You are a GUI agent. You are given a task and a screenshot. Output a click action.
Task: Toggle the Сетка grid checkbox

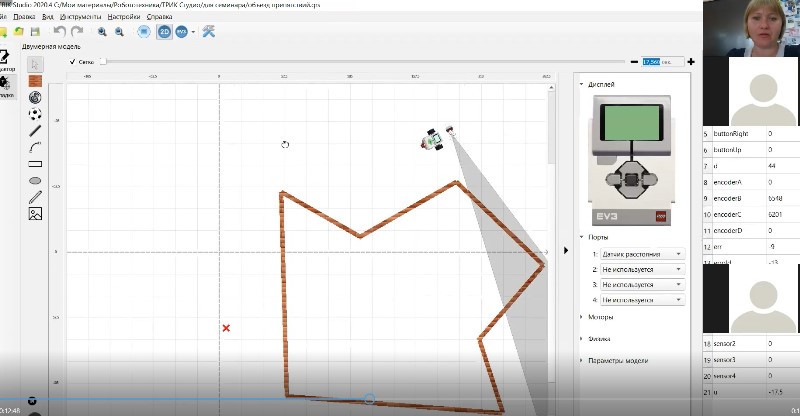click(73, 61)
